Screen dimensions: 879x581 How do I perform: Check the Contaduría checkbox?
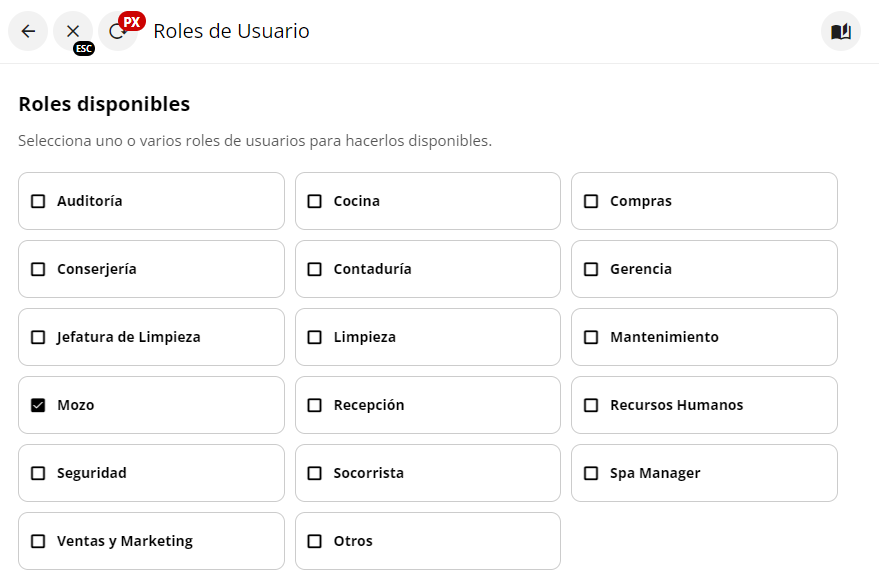(x=315, y=269)
